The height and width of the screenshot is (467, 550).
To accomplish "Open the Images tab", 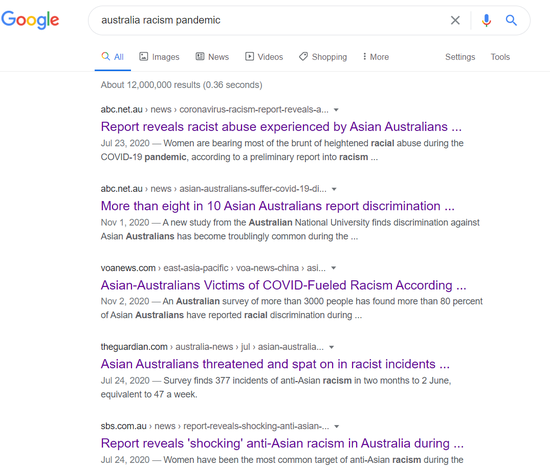I will pos(159,57).
